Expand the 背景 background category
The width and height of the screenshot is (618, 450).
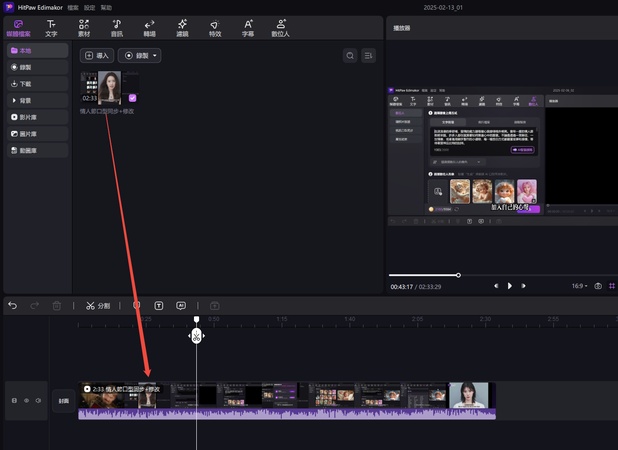pos(26,101)
